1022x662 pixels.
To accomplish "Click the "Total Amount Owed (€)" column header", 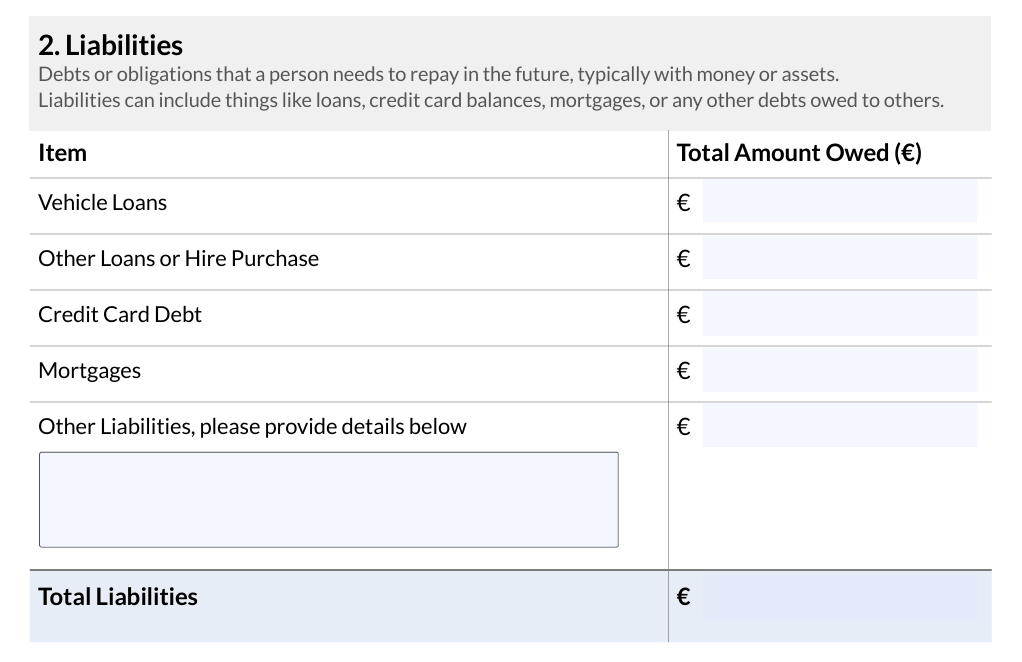I will point(799,153).
